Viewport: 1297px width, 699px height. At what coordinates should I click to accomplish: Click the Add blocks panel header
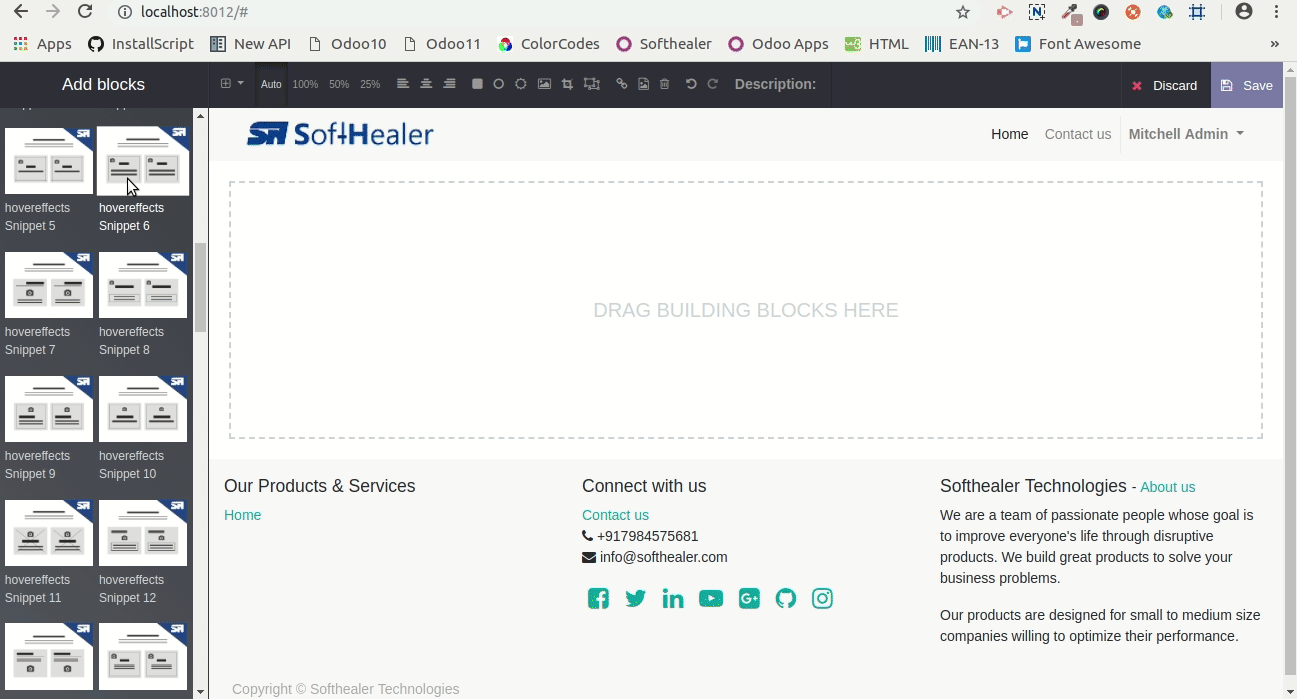104,85
